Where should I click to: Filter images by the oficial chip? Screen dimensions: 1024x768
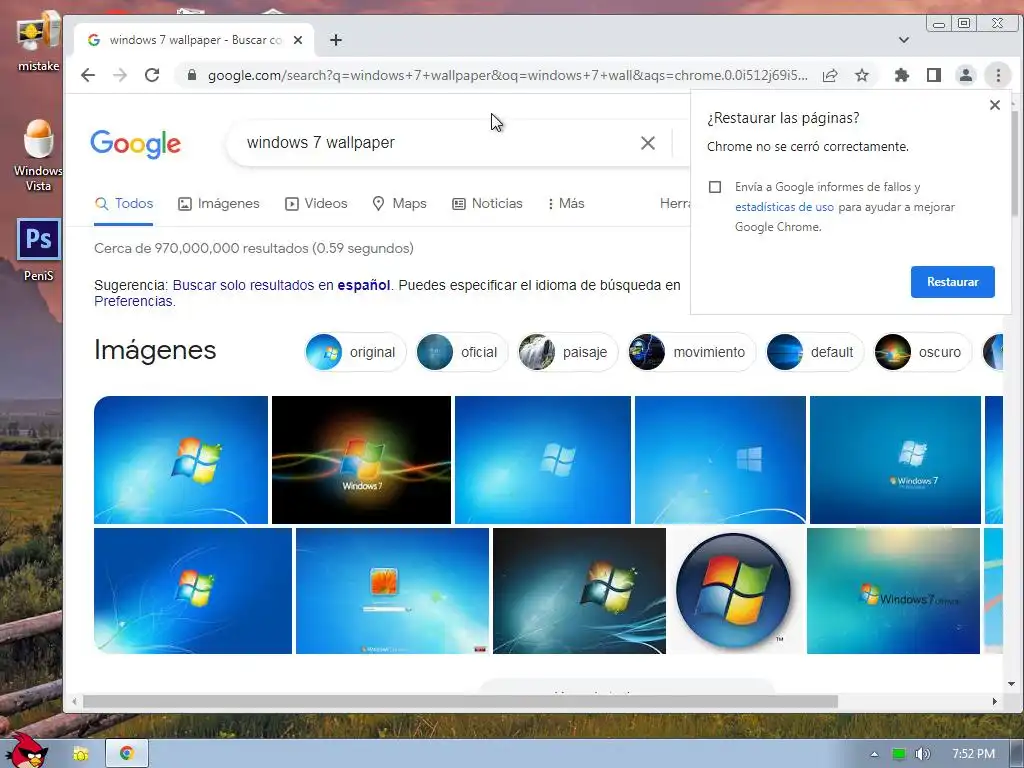pos(462,352)
